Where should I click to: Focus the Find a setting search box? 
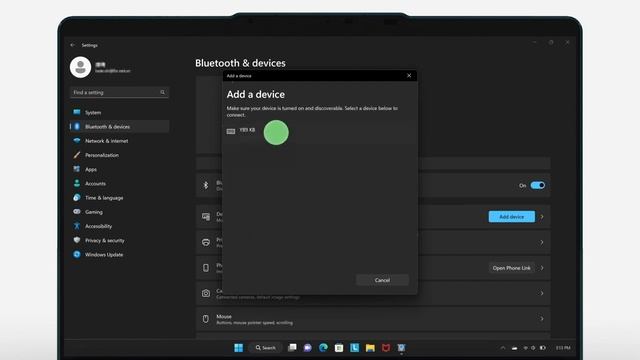119,93
